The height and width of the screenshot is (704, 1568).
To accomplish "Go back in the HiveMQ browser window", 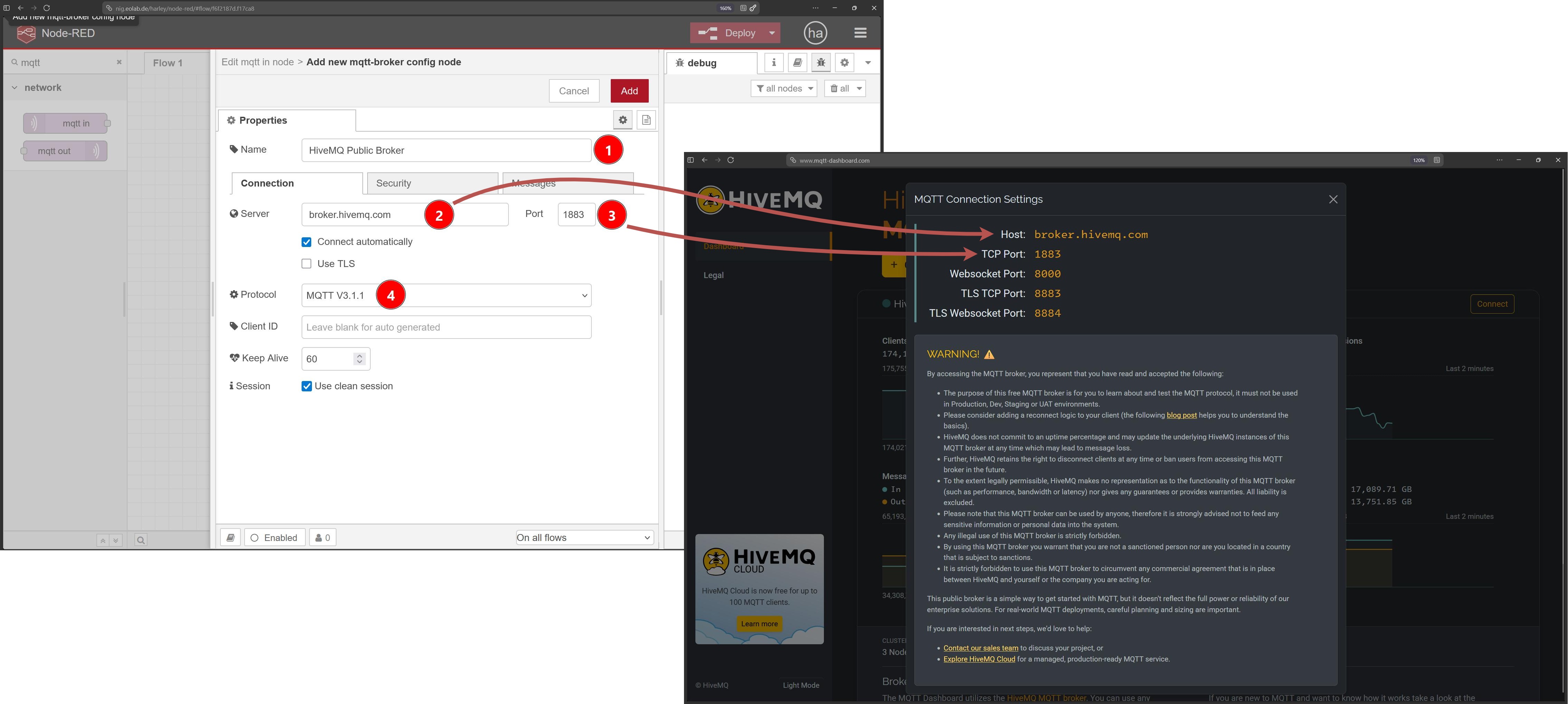I will [x=704, y=160].
